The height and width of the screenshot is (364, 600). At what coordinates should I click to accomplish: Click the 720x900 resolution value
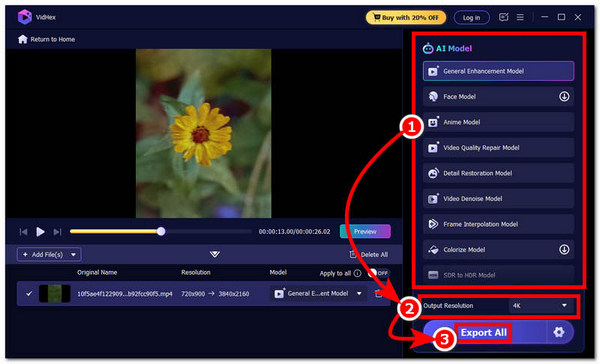193,294
